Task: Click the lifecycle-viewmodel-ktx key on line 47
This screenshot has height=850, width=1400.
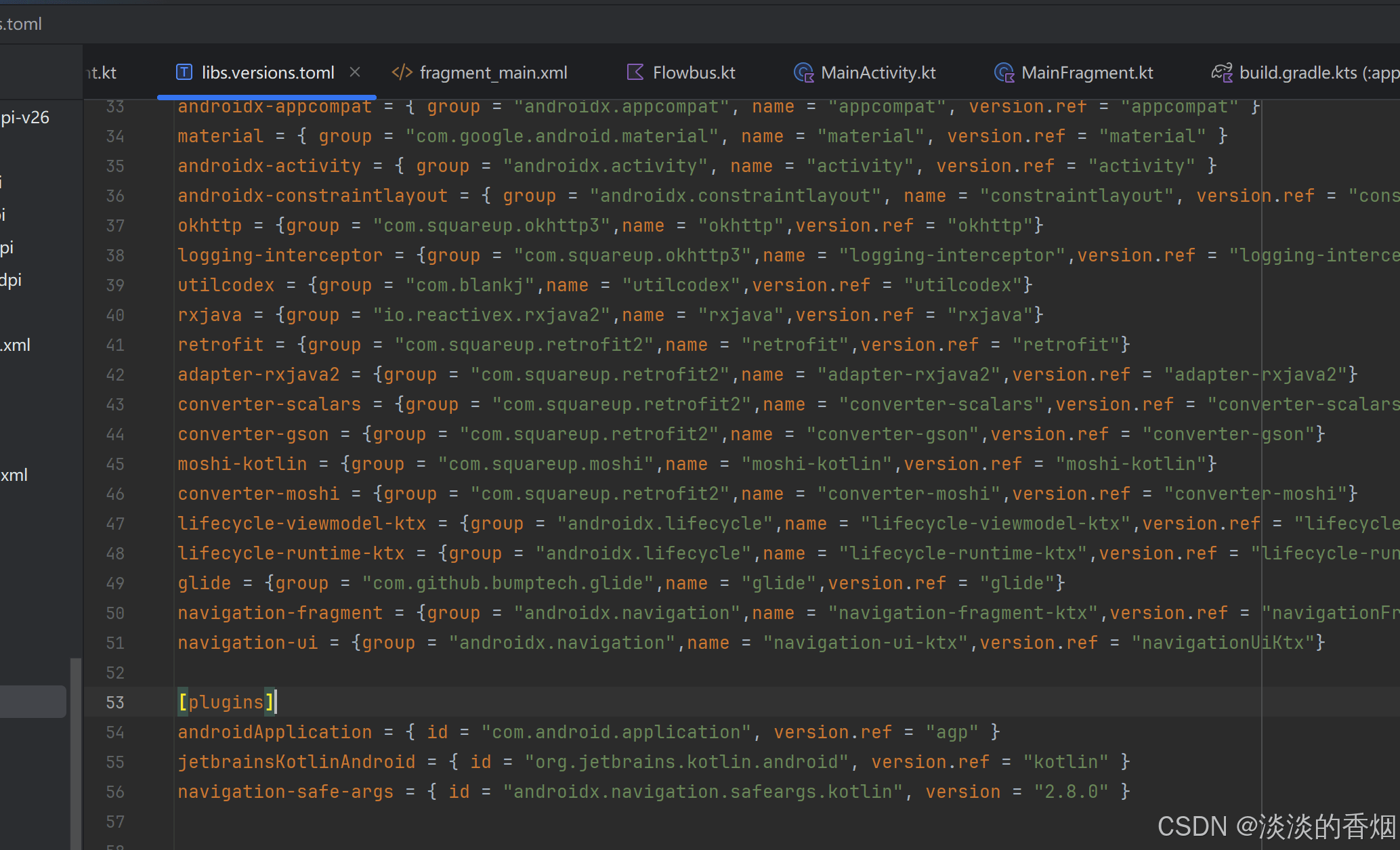Action: 302,524
